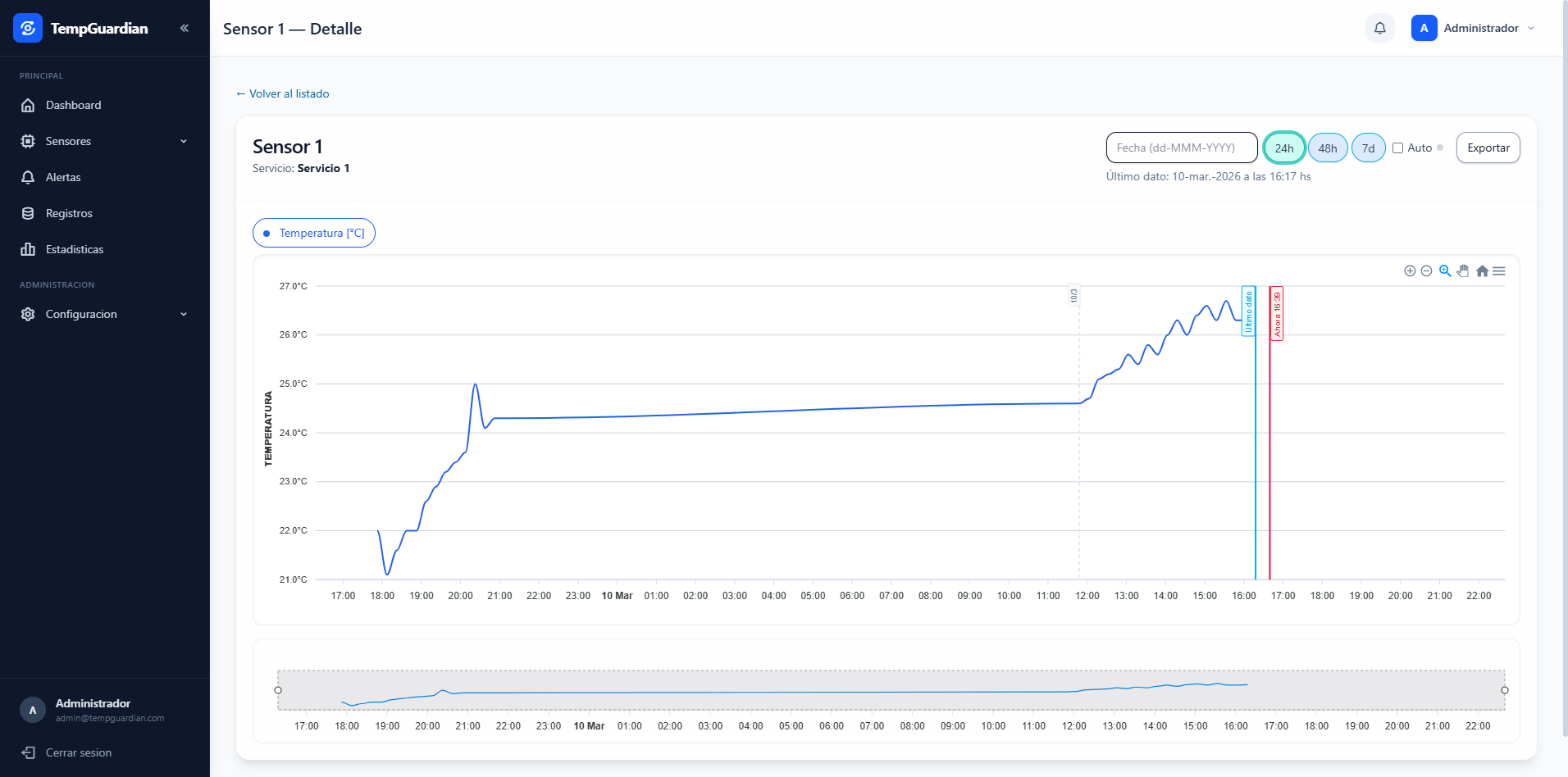Image resolution: width=1568 pixels, height=777 pixels.
Task: Toggle the Temperatura [°C] series chip
Action: 314,233
